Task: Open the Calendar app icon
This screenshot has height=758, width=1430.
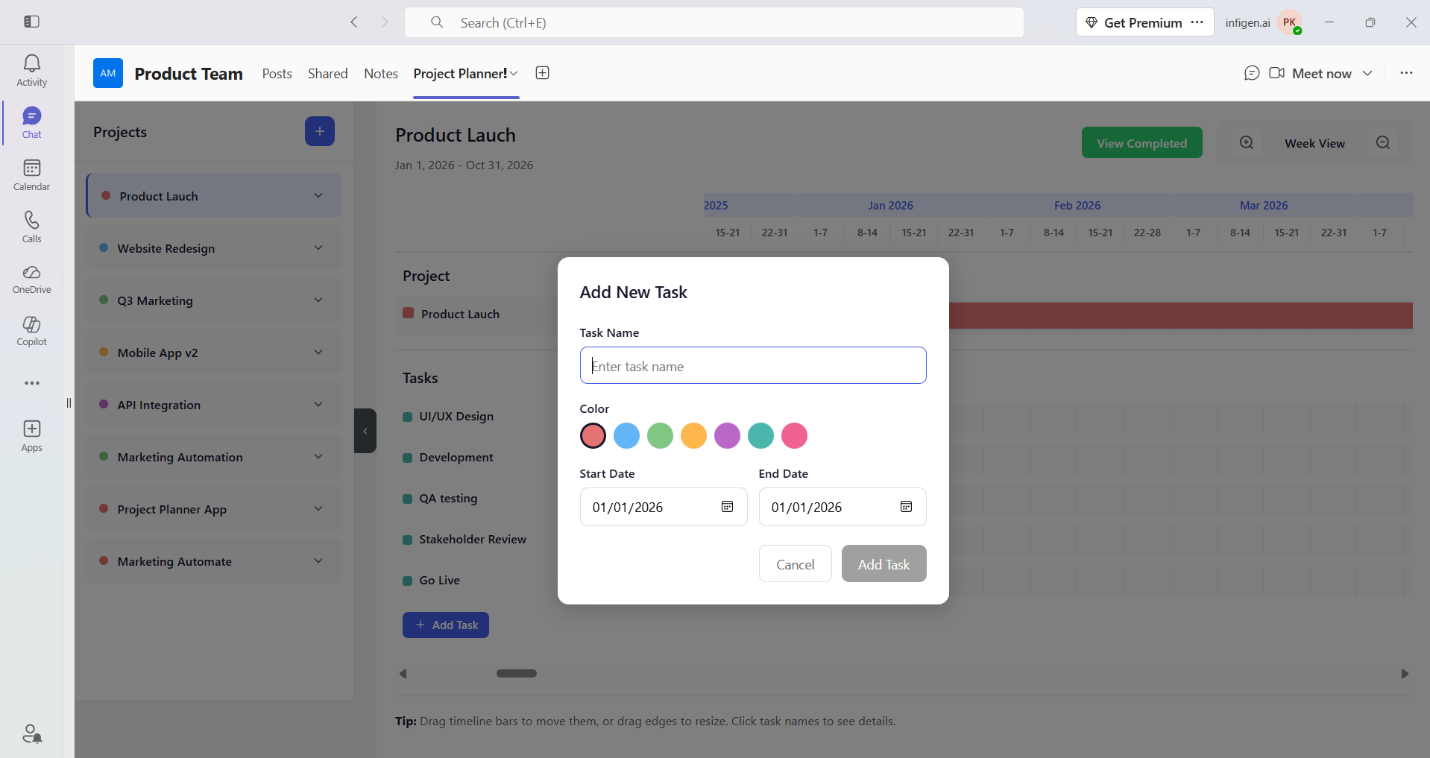Action: click(x=32, y=174)
